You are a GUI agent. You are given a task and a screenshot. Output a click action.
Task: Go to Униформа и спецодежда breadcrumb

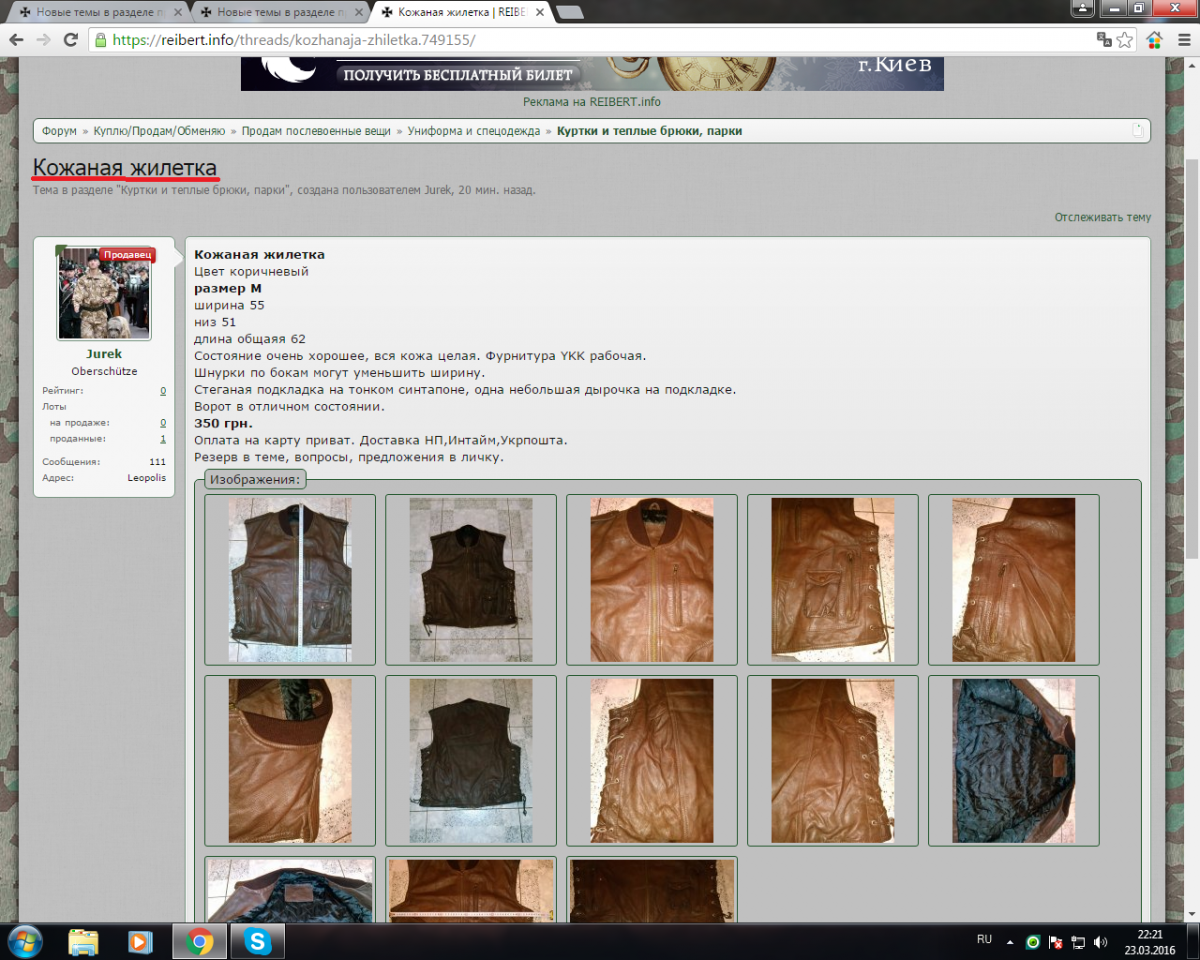click(x=473, y=131)
